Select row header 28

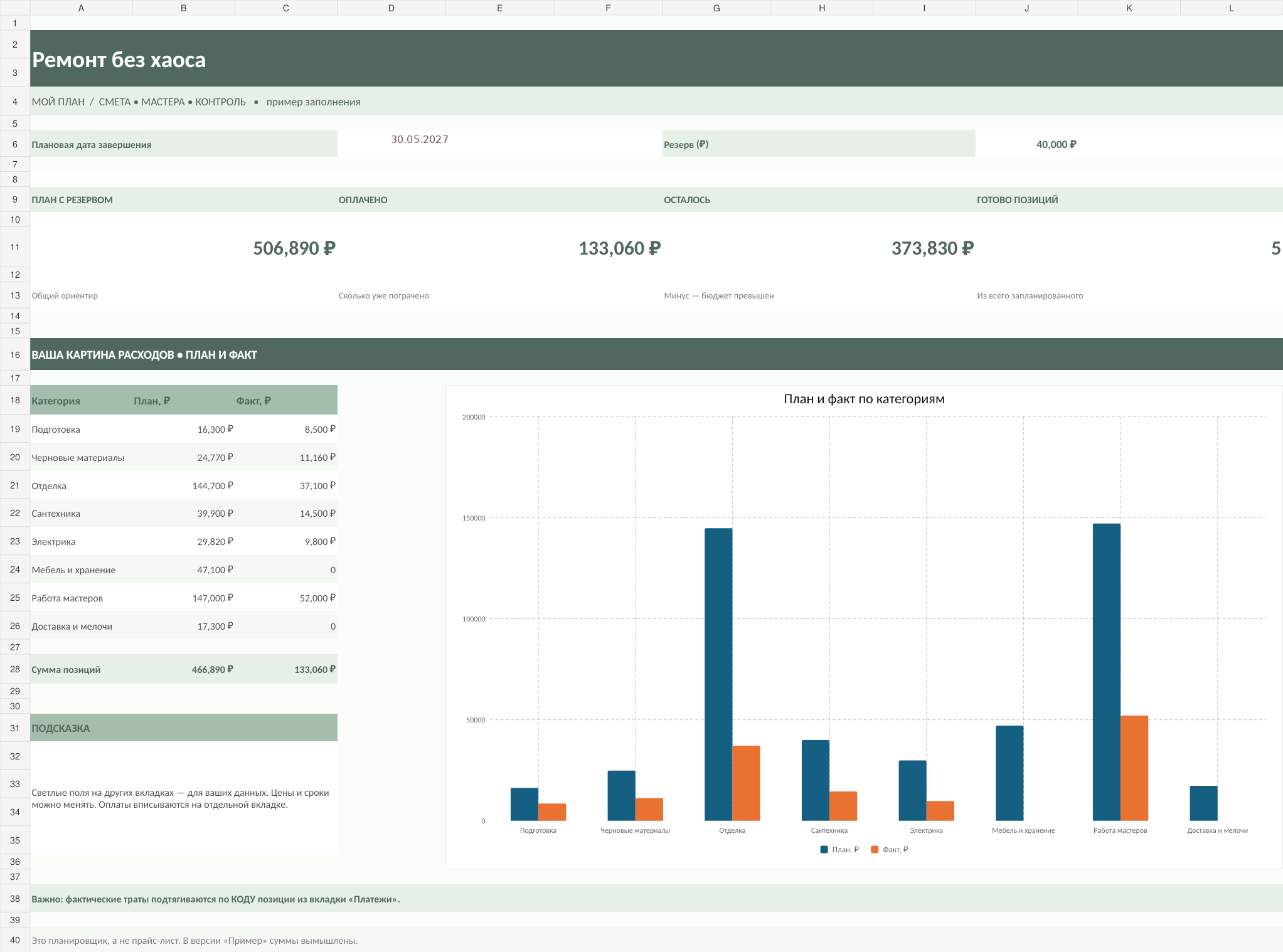(x=15, y=669)
